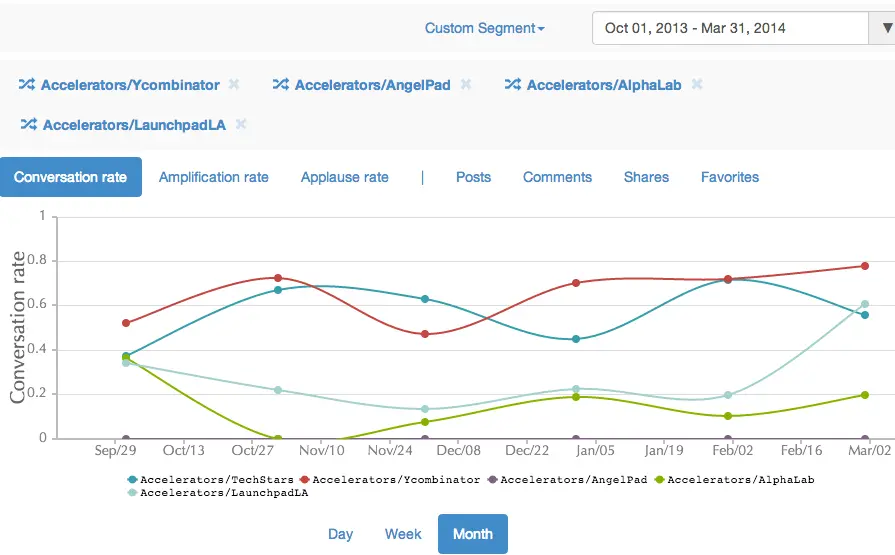Image resolution: width=895 pixels, height=555 pixels.
Task: Click shuffle icon beside Accelerators/AlphaLab
Action: (x=513, y=85)
